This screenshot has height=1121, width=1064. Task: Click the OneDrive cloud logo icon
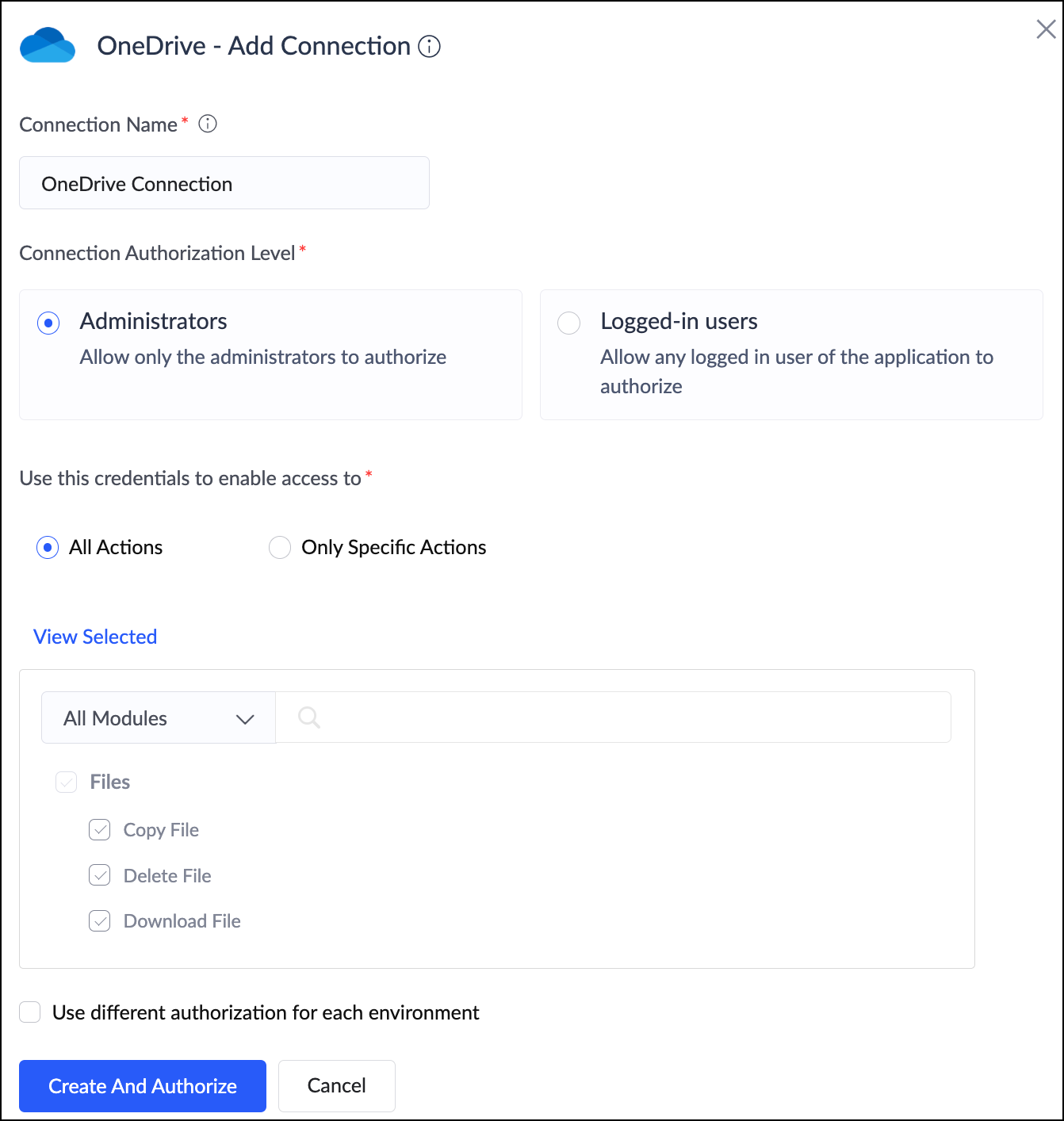coord(48,45)
